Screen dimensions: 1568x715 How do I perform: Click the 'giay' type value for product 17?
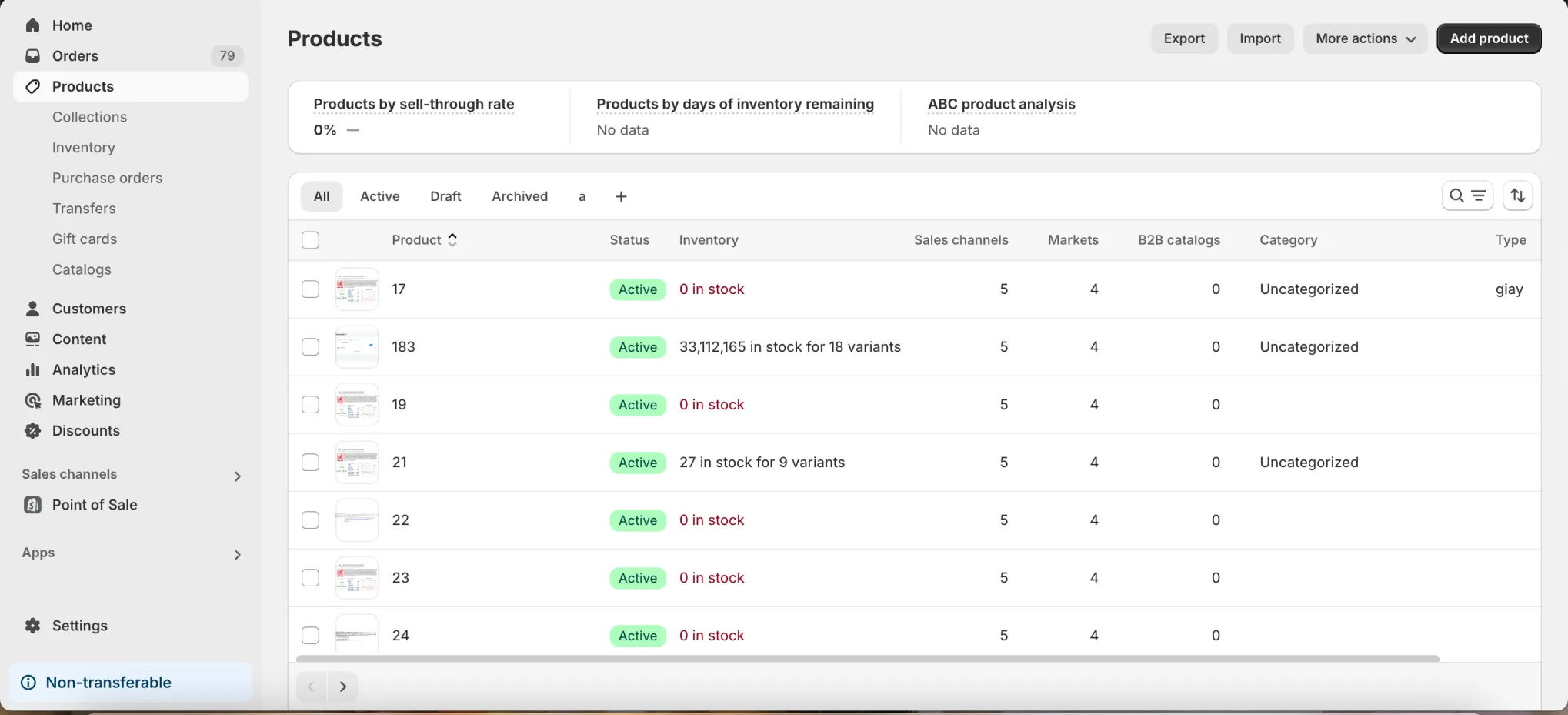click(x=1510, y=289)
